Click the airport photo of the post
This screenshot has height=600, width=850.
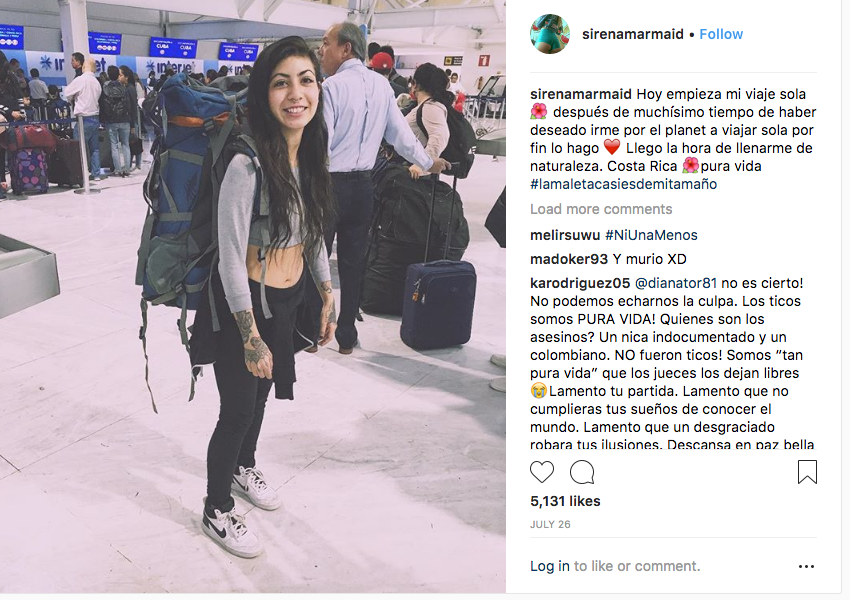(253, 296)
